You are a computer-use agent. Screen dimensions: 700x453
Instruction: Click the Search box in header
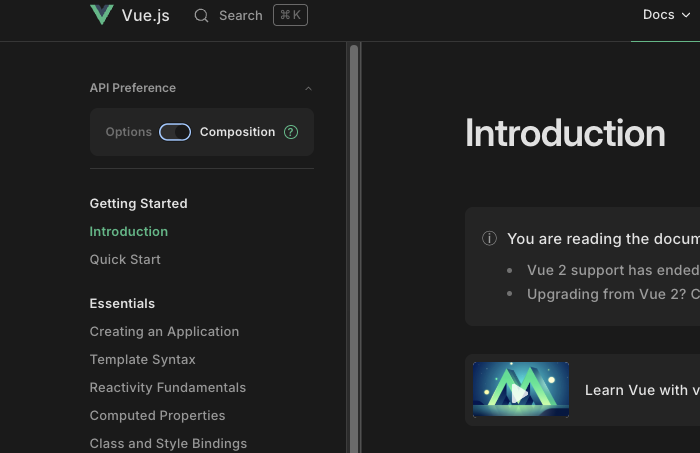251,16
